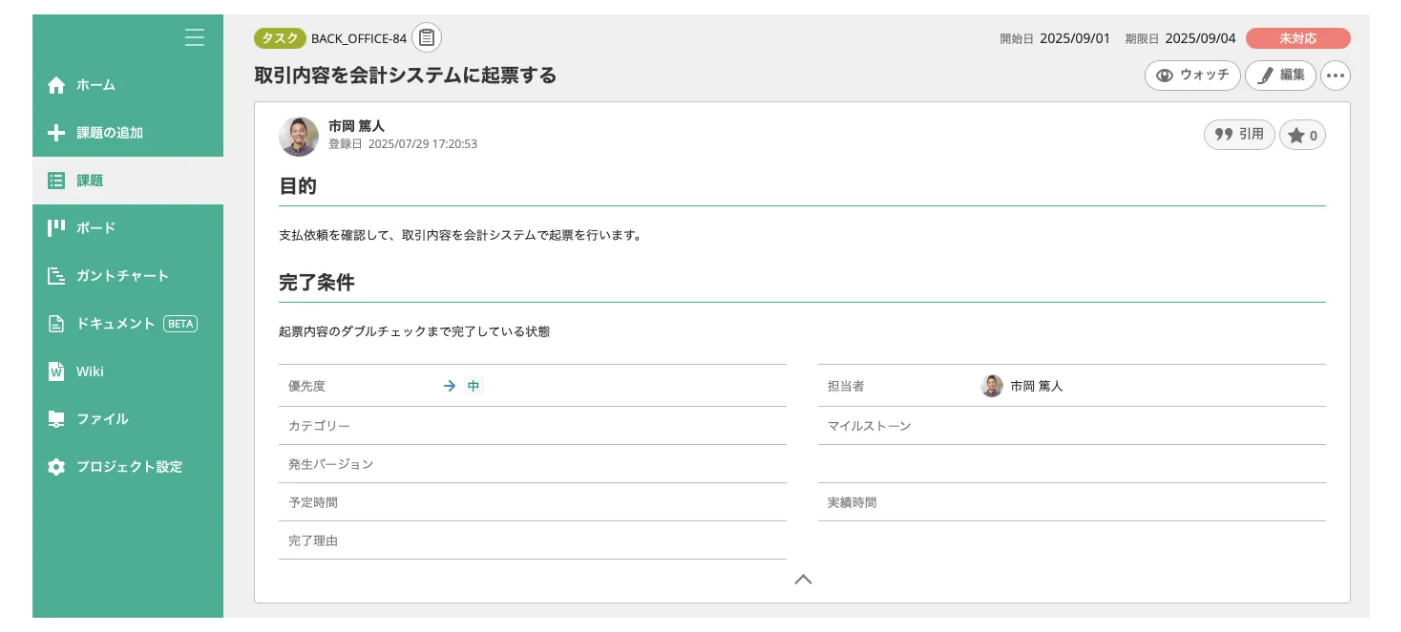Click registration date 2025/07/29 17:20:53

[x=423, y=144]
